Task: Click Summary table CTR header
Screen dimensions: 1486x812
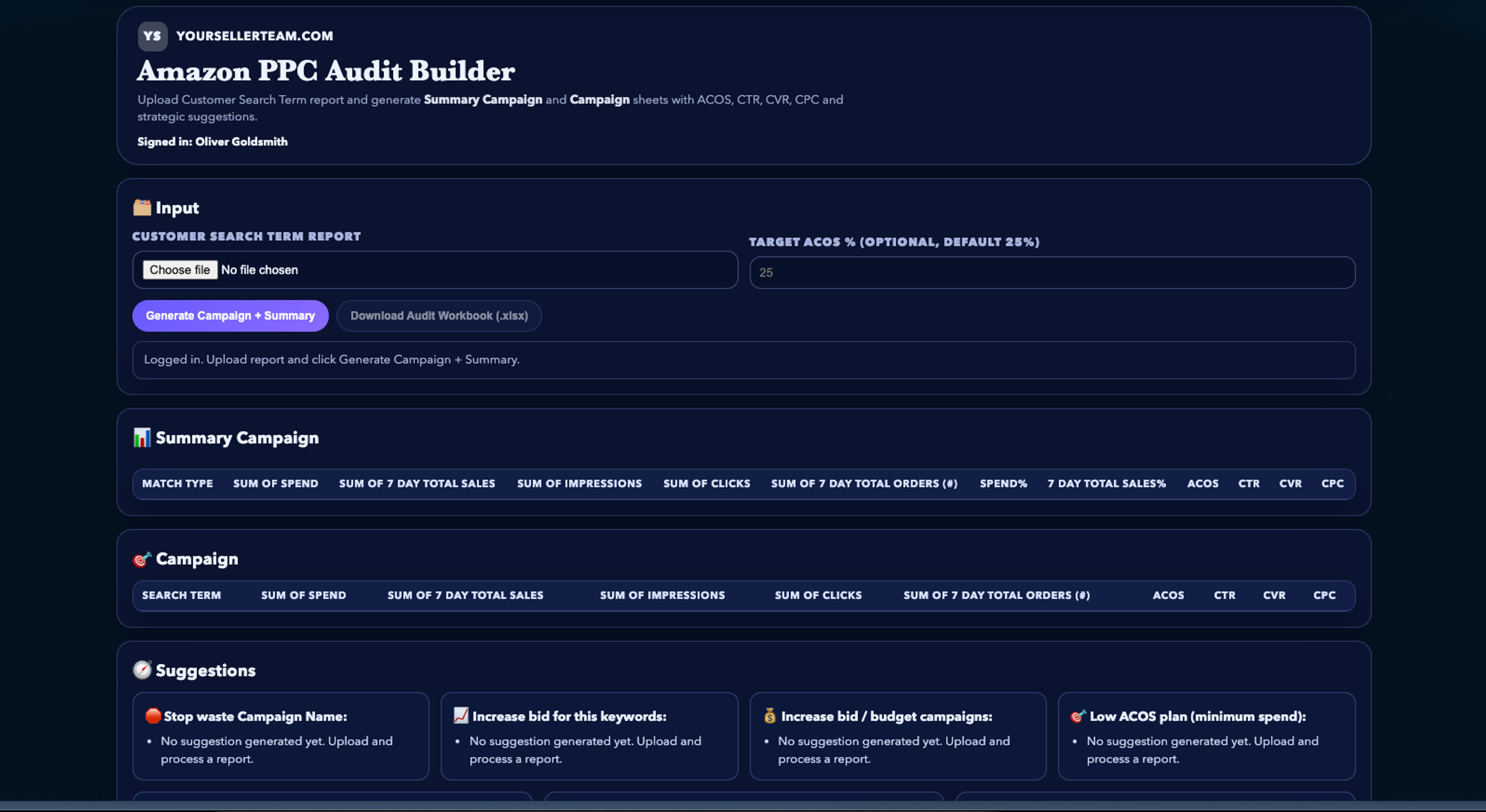Action: pos(1249,483)
